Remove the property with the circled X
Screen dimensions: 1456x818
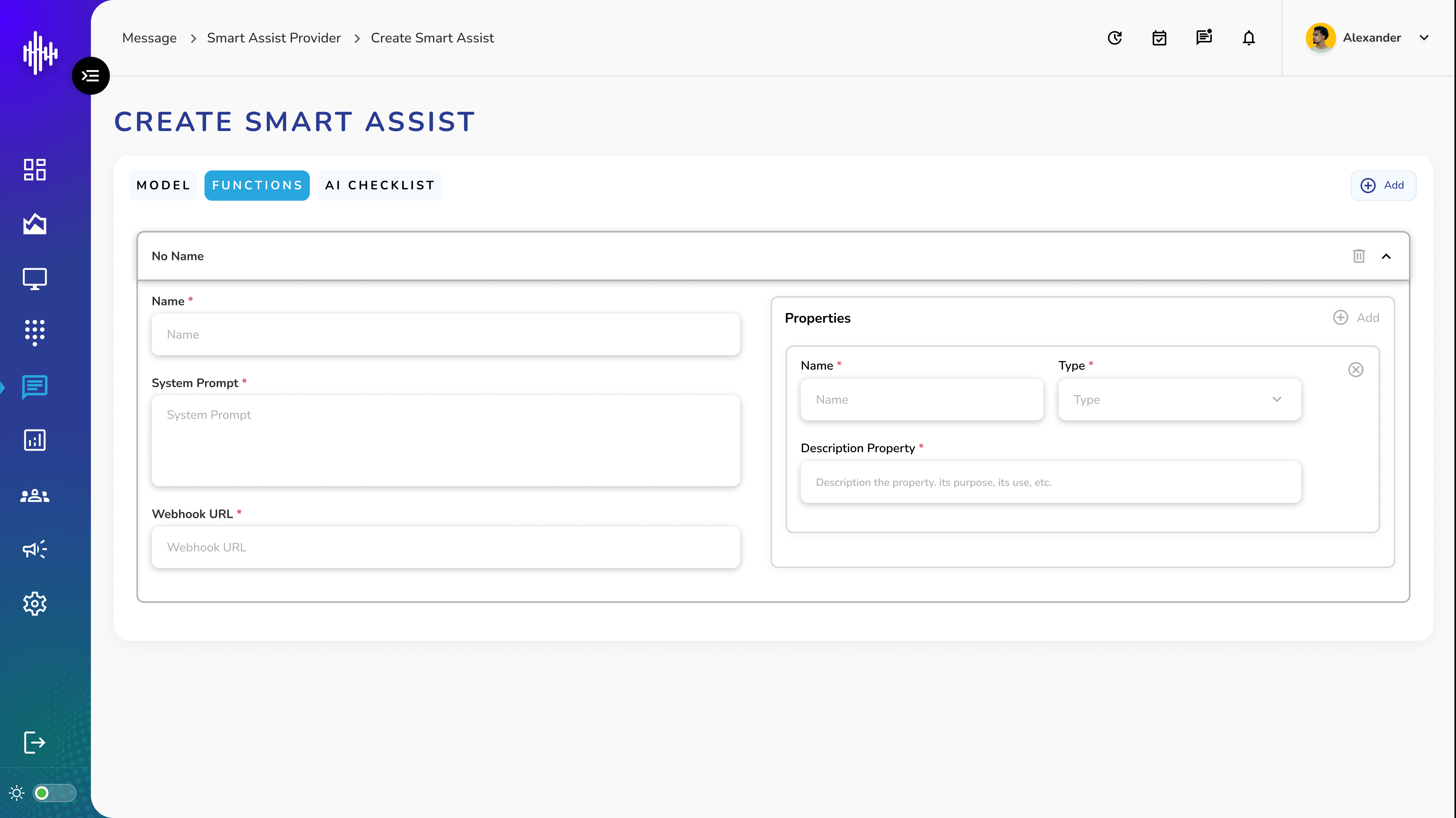tap(1355, 370)
